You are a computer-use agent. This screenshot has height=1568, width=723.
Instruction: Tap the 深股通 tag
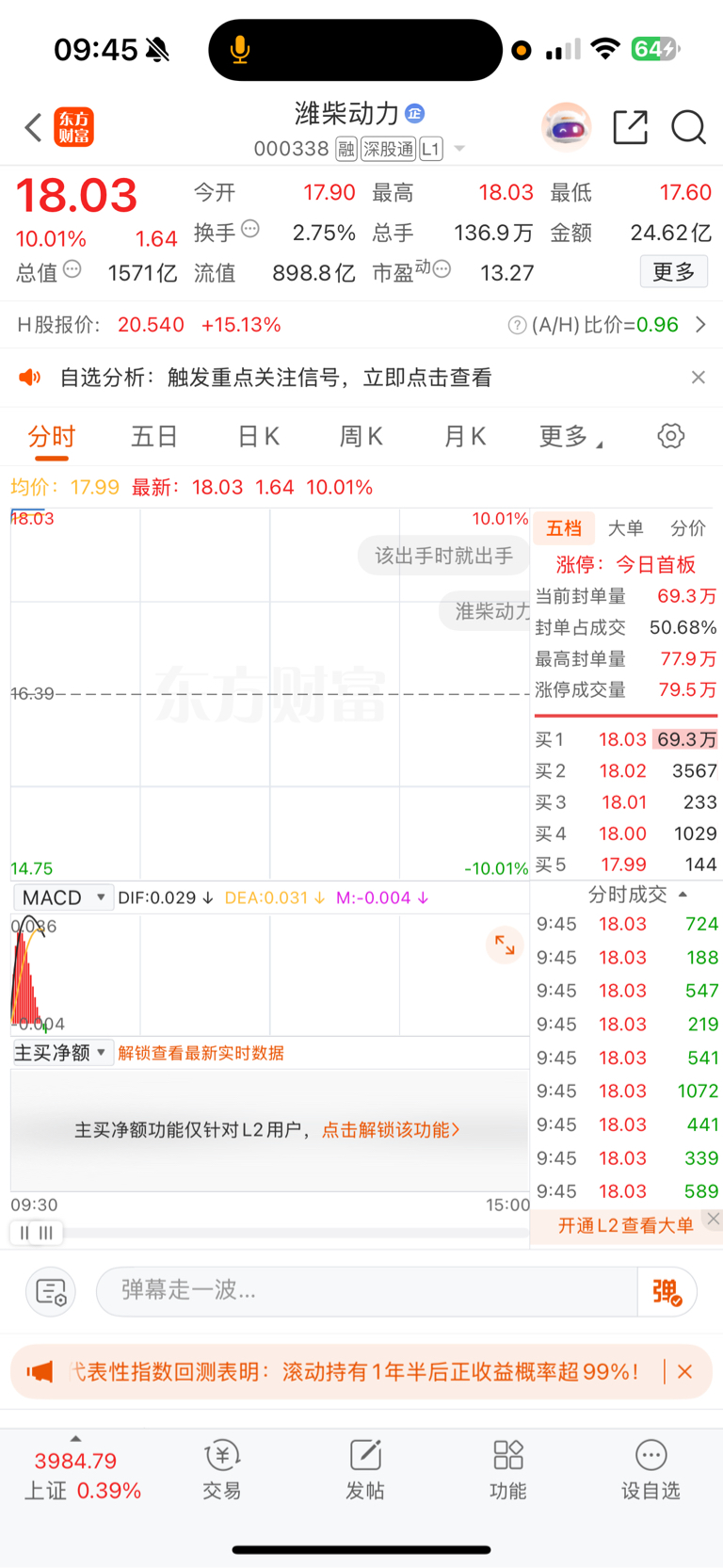pyautogui.click(x=388, y=149)
